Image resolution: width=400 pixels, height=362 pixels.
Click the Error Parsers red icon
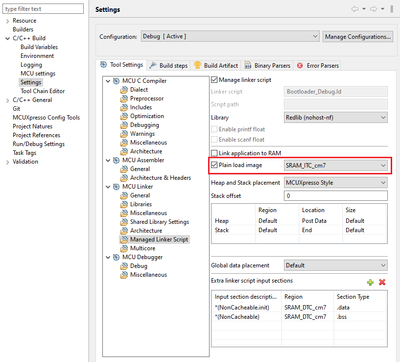300,66
